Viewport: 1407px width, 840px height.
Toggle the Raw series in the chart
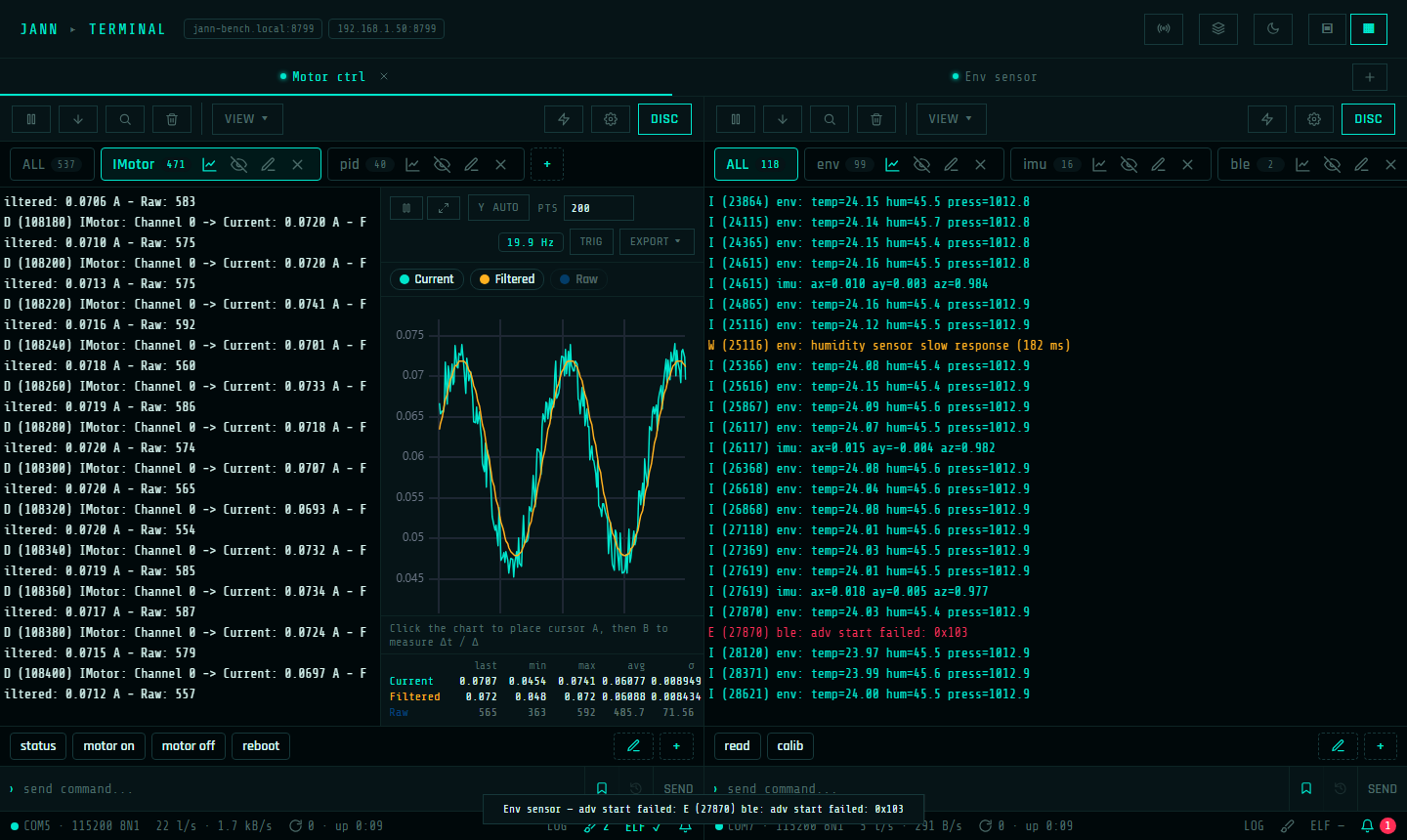[578, 279]
